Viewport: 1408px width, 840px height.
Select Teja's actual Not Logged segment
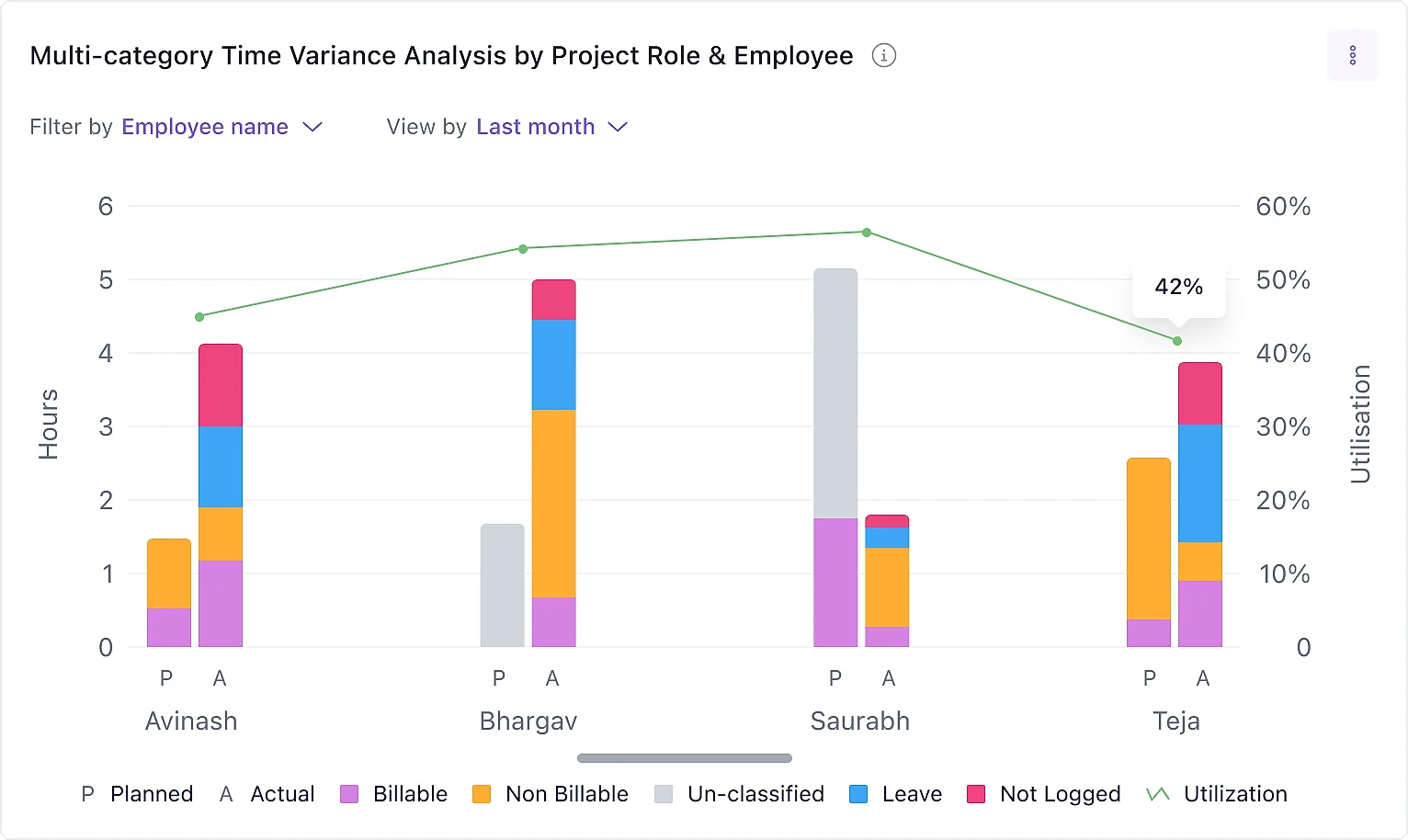1200,393
